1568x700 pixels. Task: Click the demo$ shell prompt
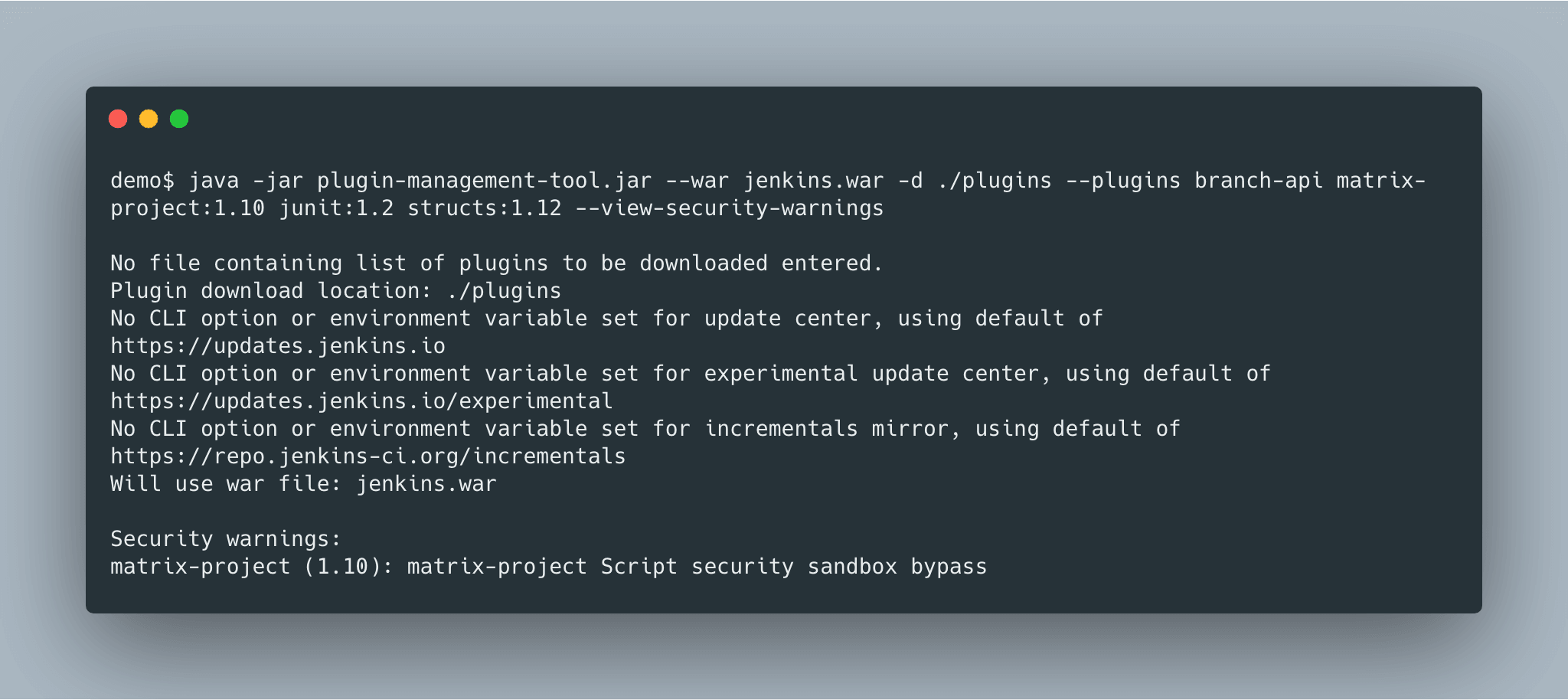point(141,180)
